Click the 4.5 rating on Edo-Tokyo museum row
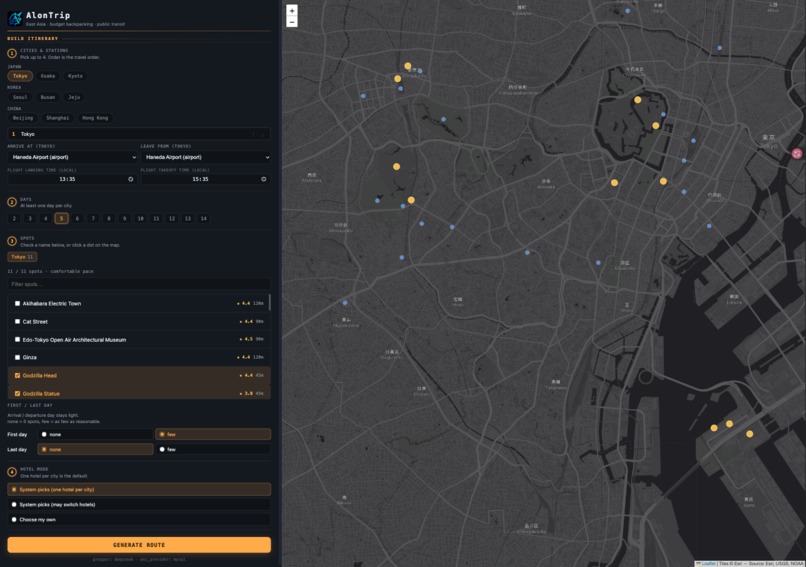Viewport: 806px width, 567px height. coord(245,339)
